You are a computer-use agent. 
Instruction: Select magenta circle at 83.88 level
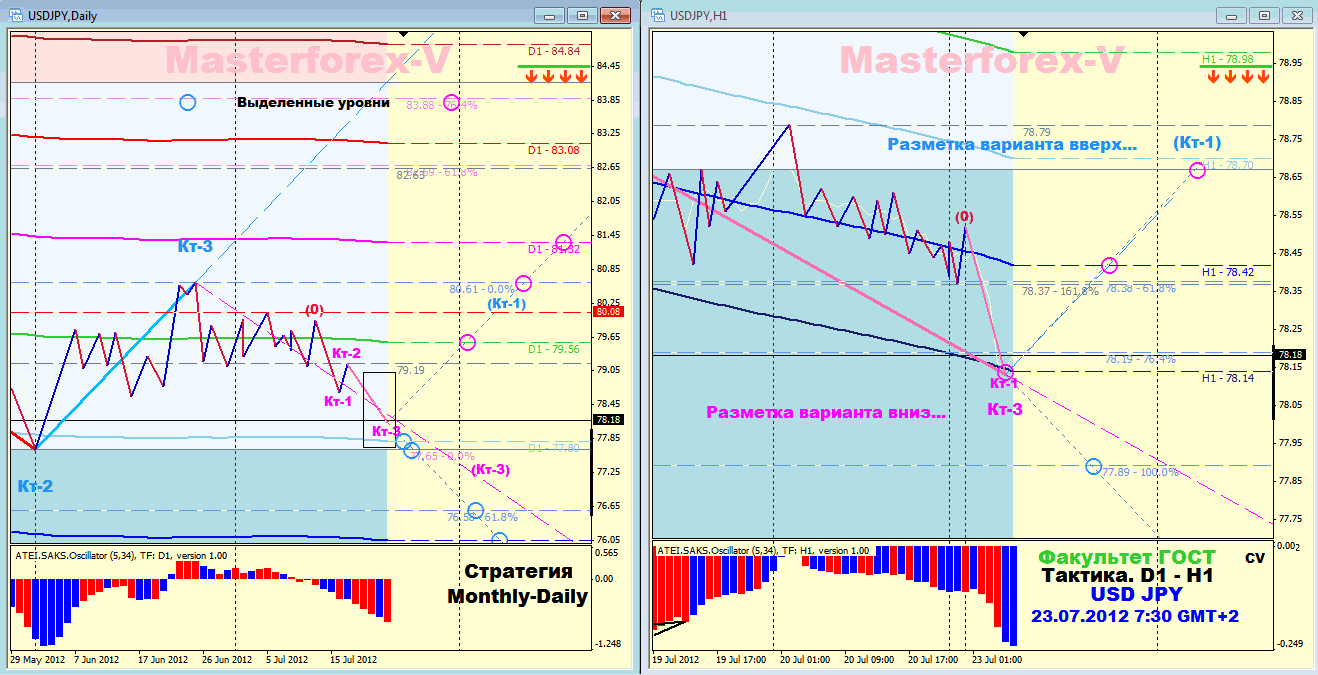point(451,103)
